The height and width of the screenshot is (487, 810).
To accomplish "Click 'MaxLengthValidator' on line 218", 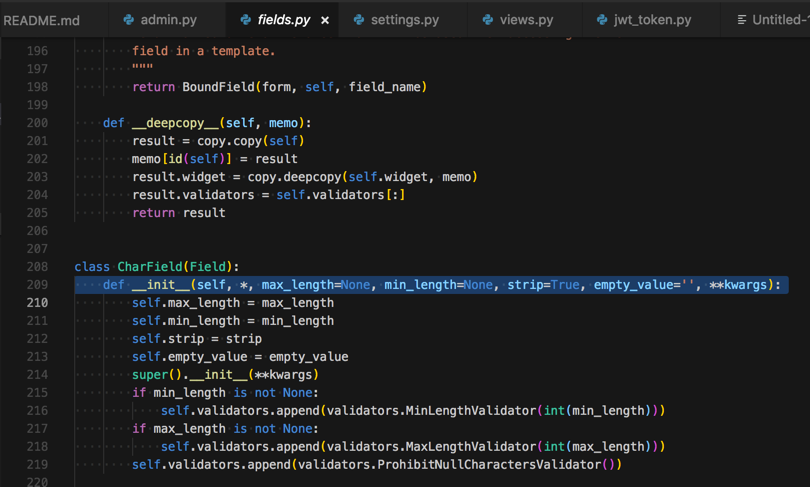I will tap(470, 446).
